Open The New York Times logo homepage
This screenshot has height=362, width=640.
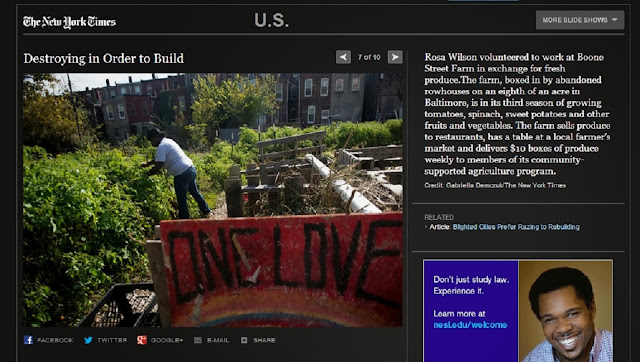(69, 22)
